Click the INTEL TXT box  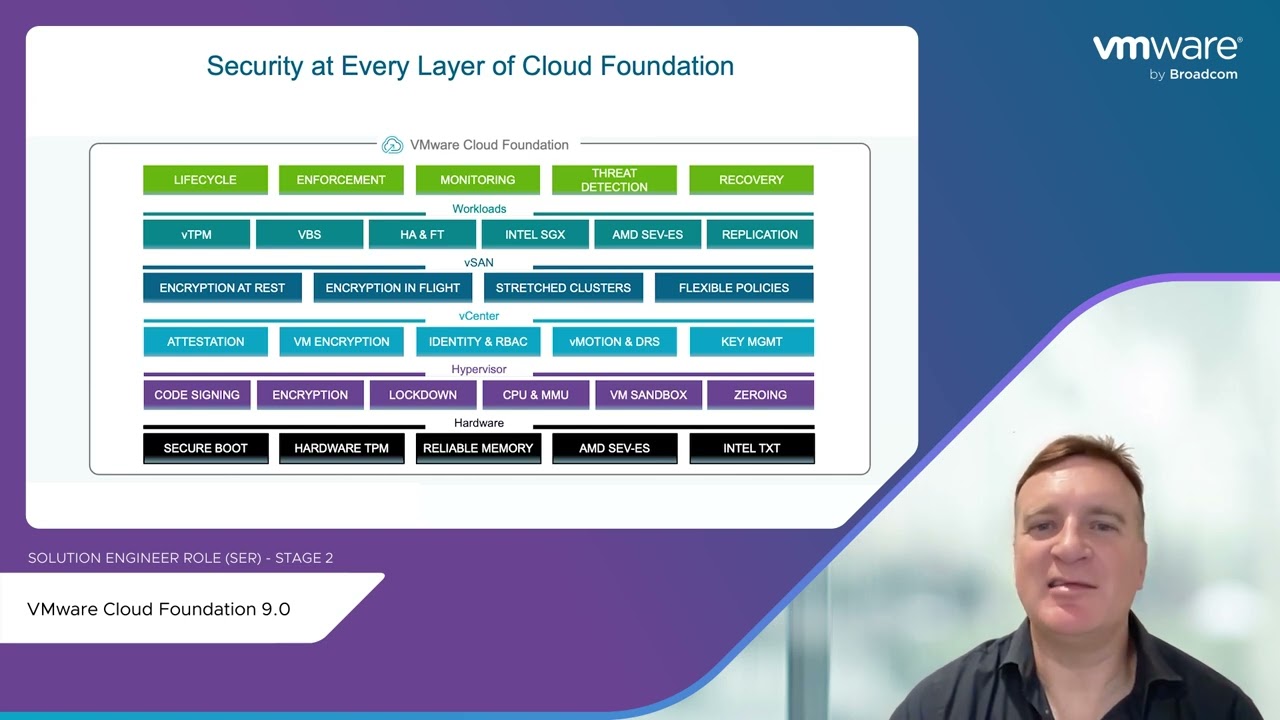click(x=751, y=448)
